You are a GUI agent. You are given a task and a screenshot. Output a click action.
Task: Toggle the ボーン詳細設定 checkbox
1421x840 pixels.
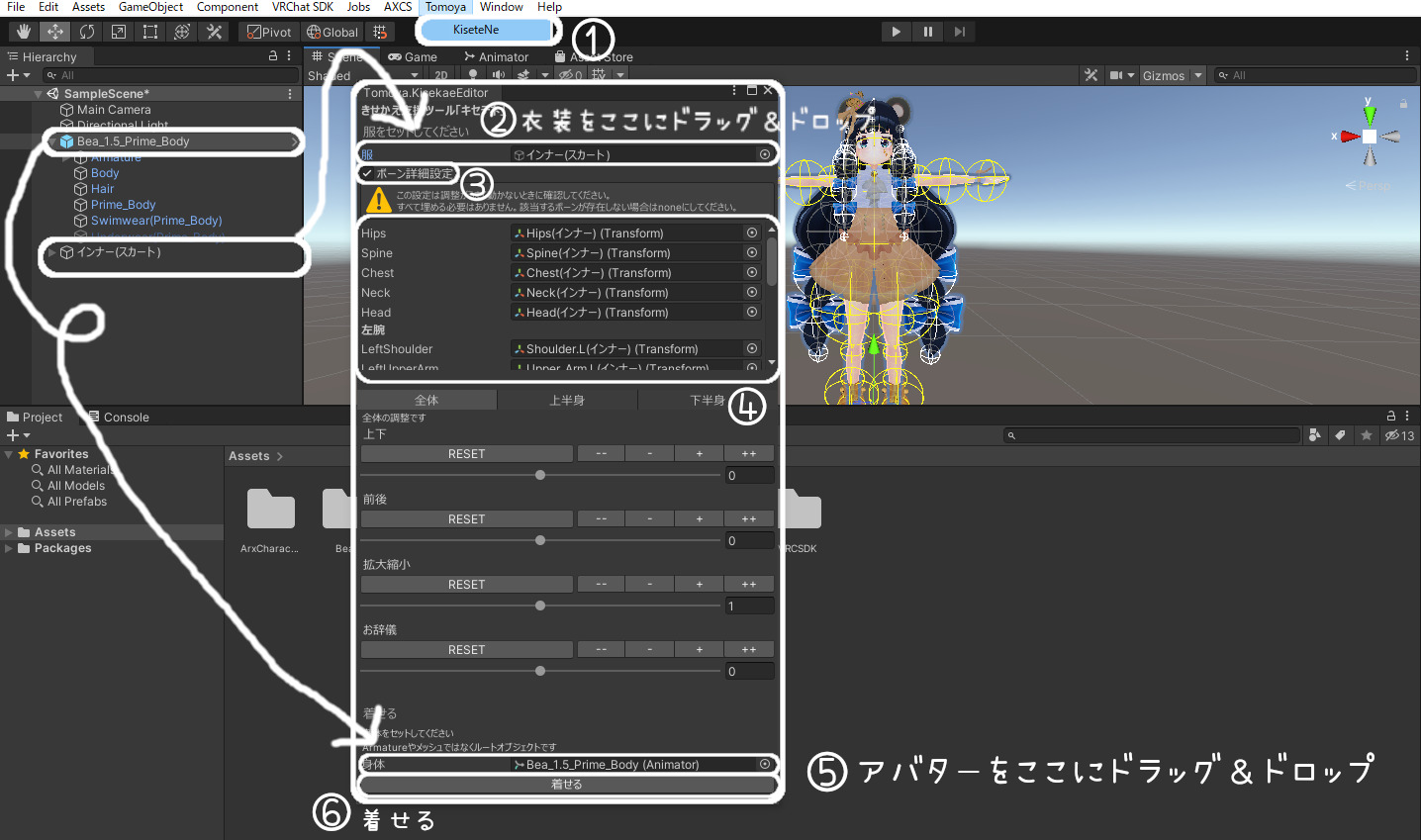pos(367,173)
